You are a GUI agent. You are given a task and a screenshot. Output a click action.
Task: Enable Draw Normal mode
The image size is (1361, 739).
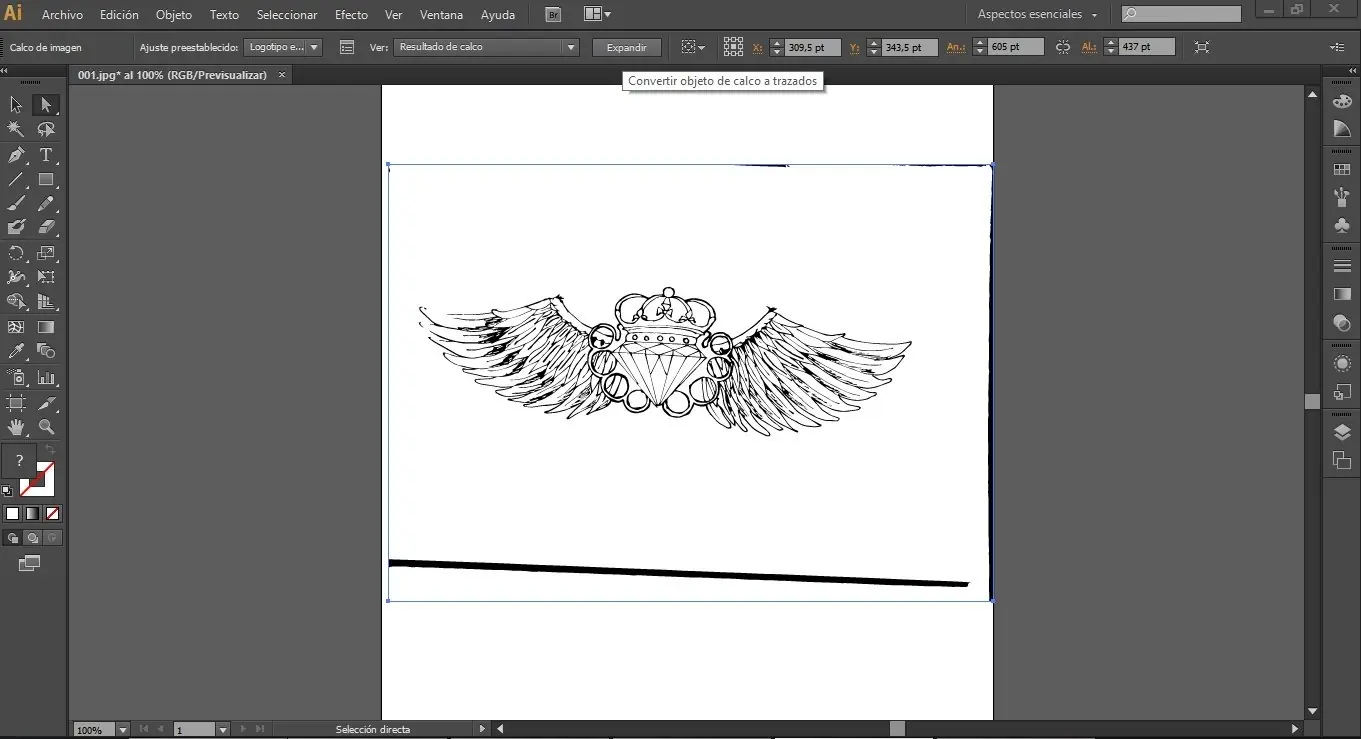(x=12, y=538)
